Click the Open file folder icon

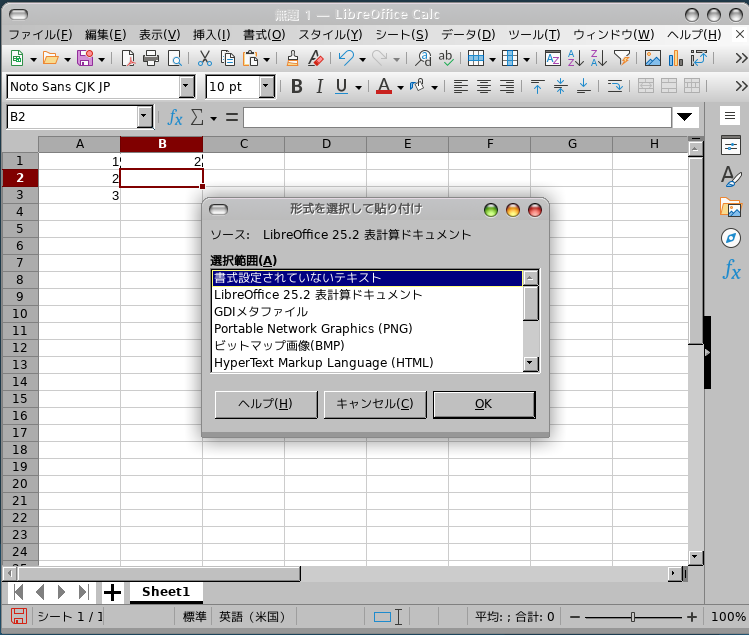point(51,59)
